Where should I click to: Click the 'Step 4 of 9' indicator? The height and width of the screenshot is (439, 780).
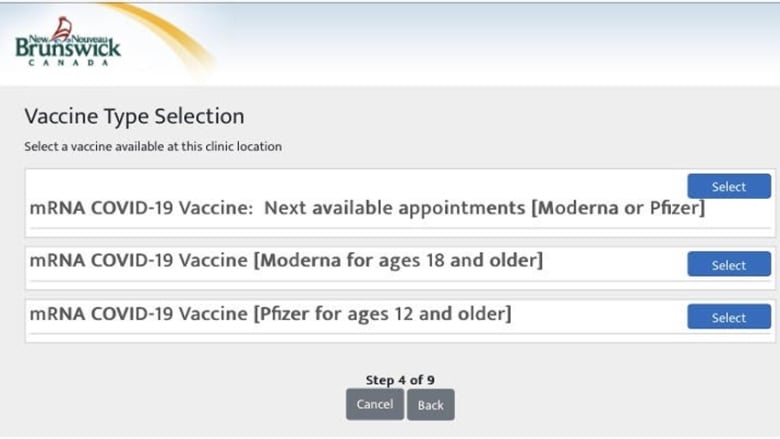400,380
